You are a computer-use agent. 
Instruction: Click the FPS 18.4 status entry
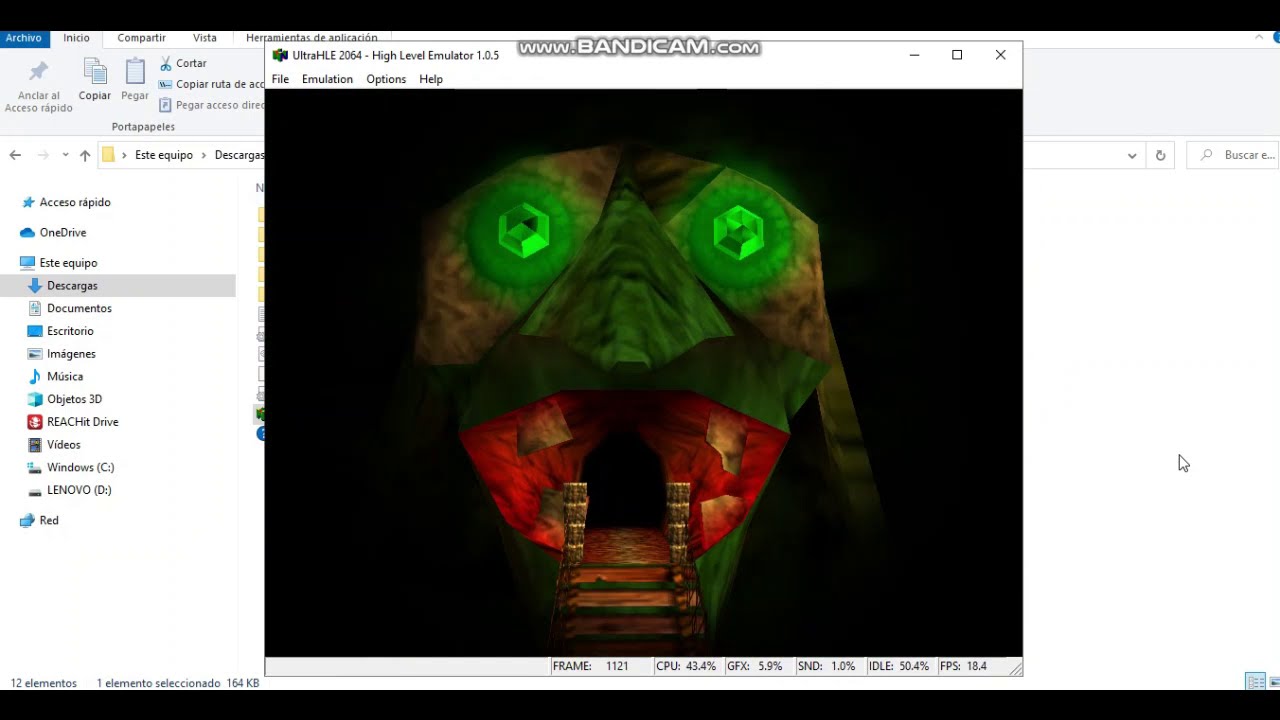(964, 666)
